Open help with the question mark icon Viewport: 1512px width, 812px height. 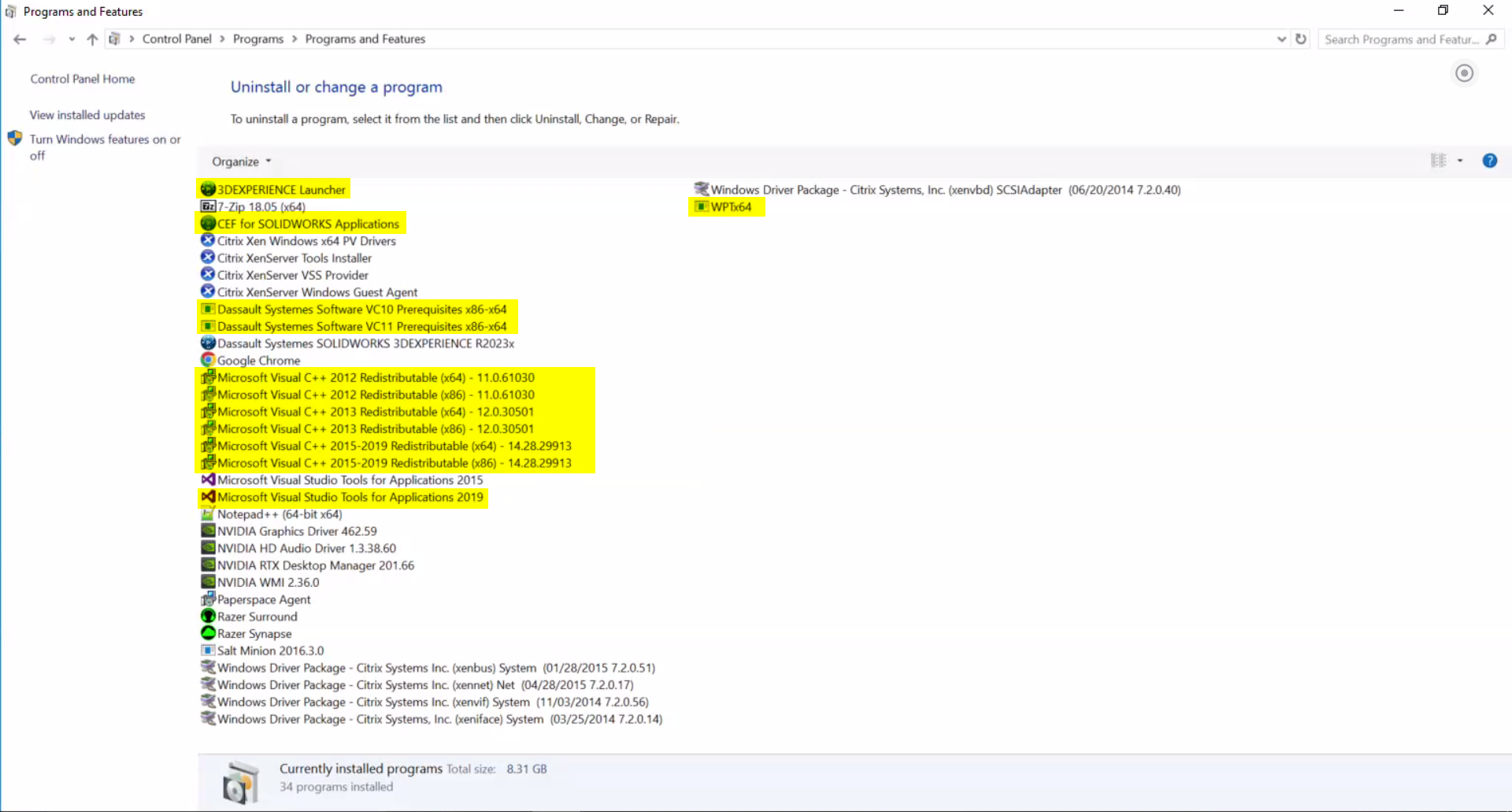click(x=1489, y=161)
